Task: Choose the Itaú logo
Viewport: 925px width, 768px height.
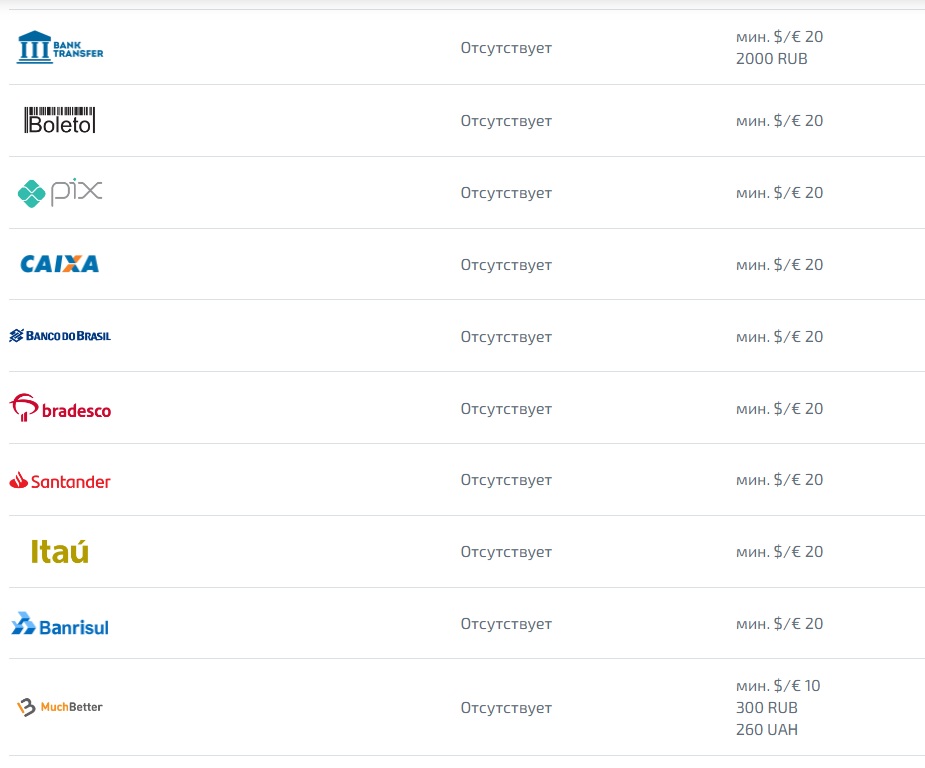Action: (60, 551)
